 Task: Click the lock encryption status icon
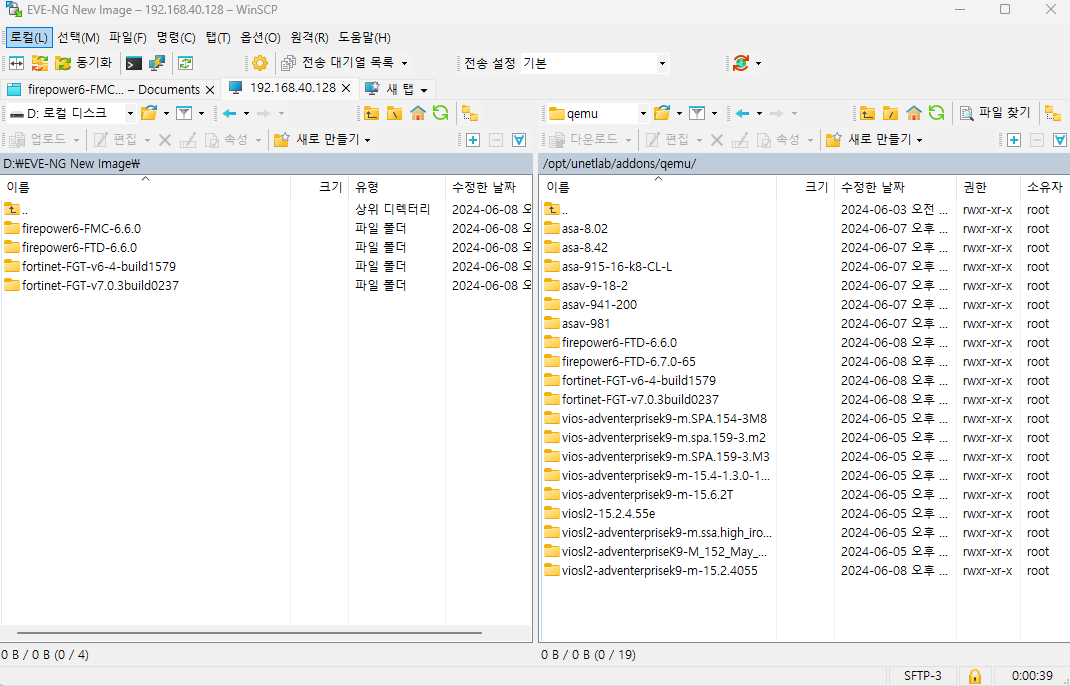pos(975,676)
